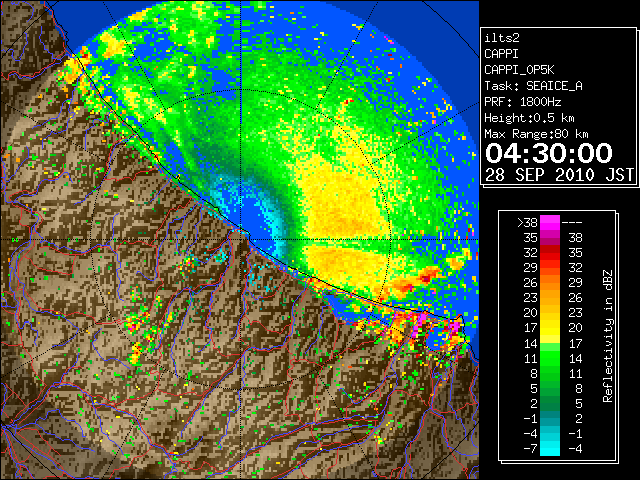Click the red 32 dBZ legend band

(x=550, y=253)
